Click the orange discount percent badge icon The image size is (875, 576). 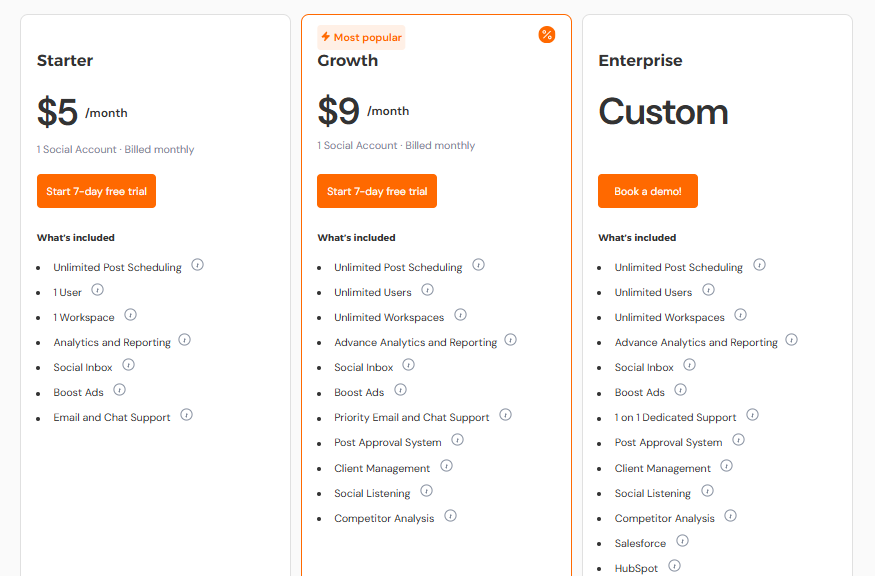pos(547,35)
